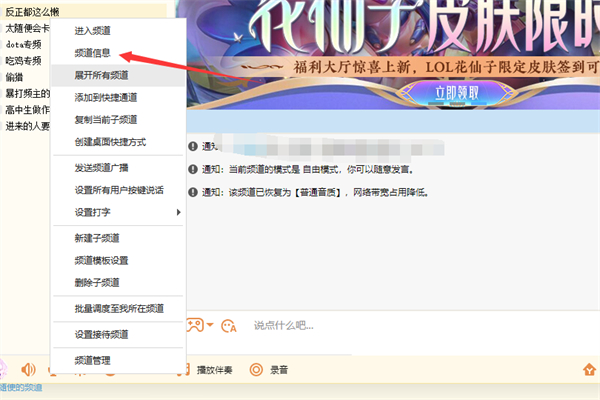Click the 播放伴奏 button
The height and width of the screenshot is (400, 600).
click(x=214, y=370)
